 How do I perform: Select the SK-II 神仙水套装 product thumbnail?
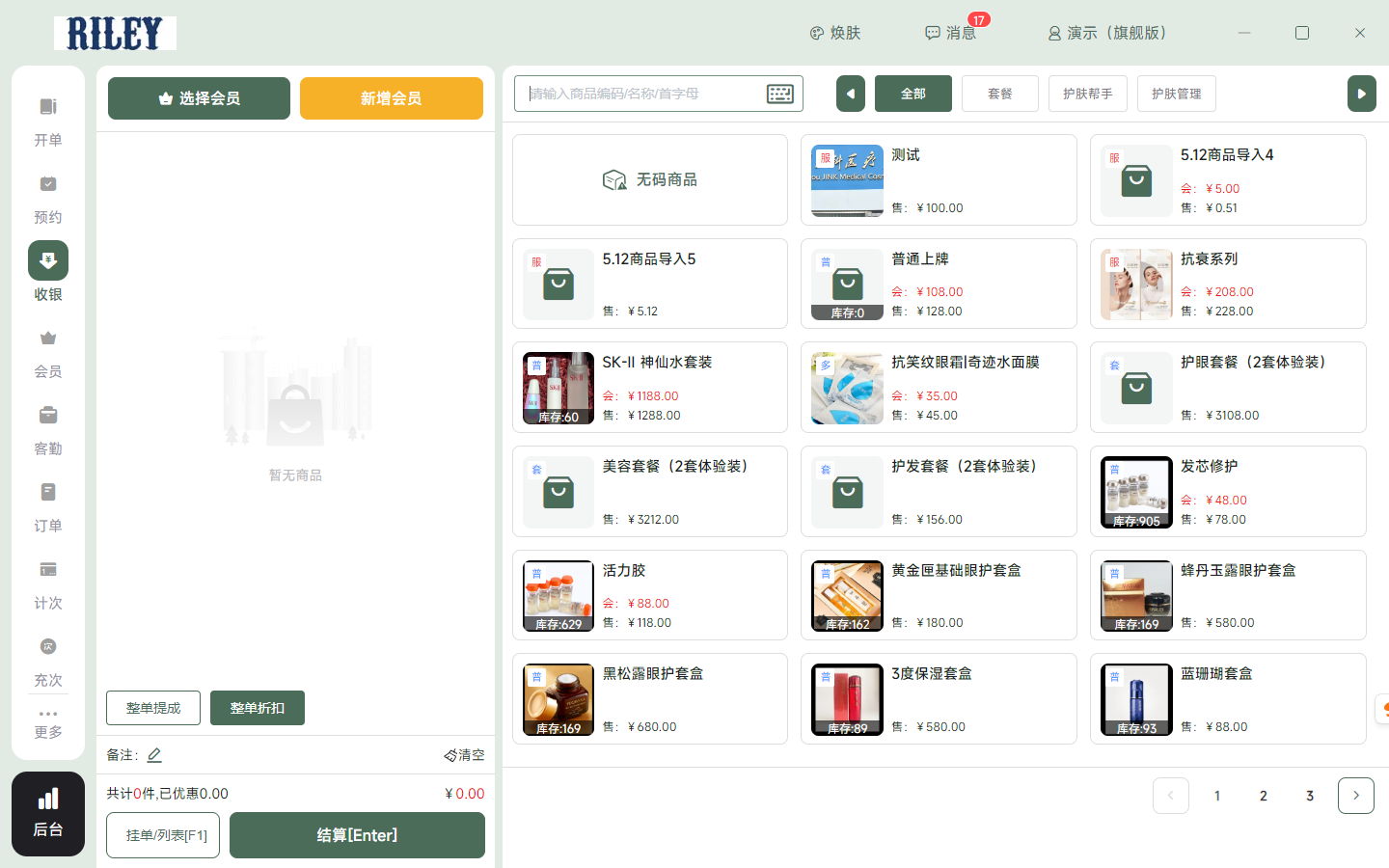point(558,388)
